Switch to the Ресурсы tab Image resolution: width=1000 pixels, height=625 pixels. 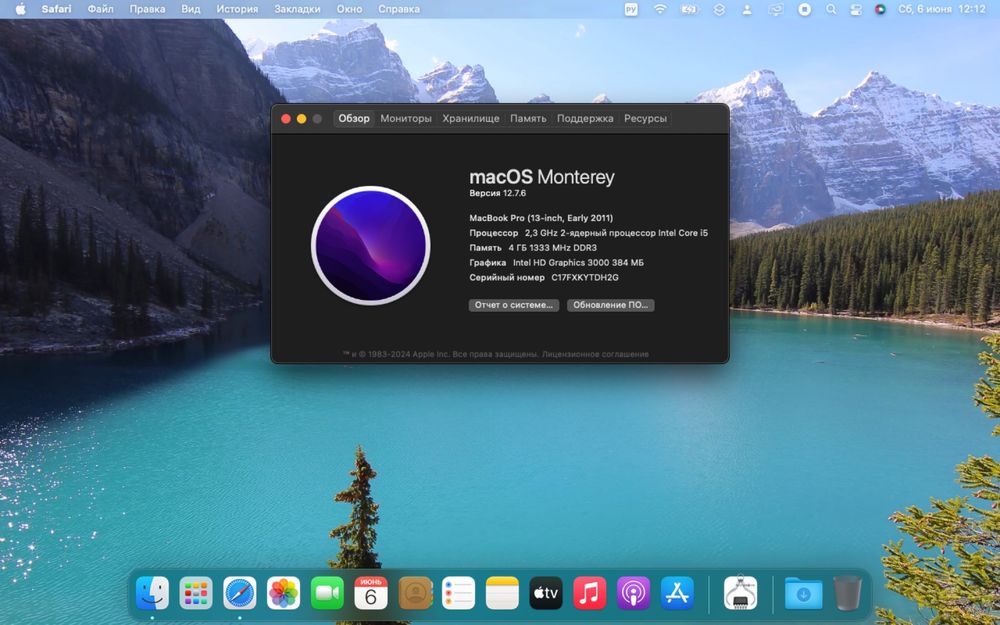[x=645, y=118]
